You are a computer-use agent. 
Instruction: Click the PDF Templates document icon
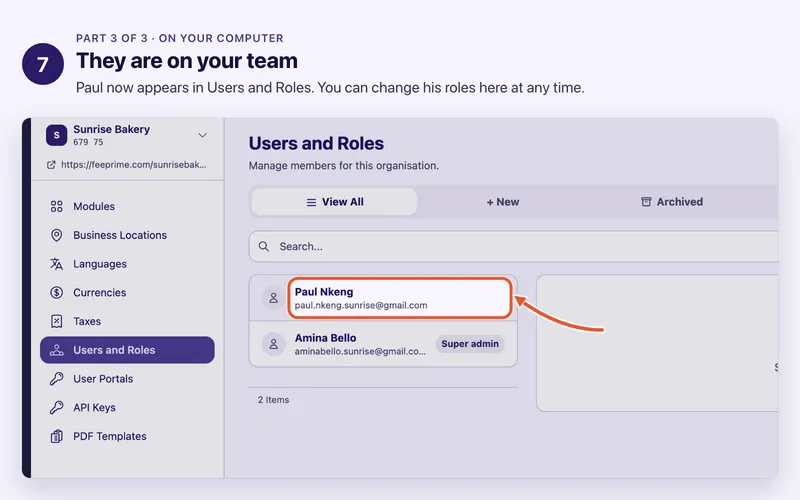[x=57, y=436]
